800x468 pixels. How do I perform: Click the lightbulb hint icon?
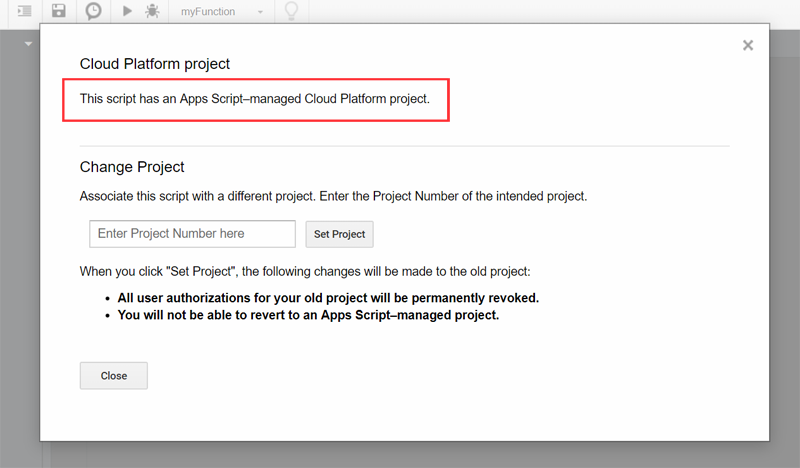291,11
